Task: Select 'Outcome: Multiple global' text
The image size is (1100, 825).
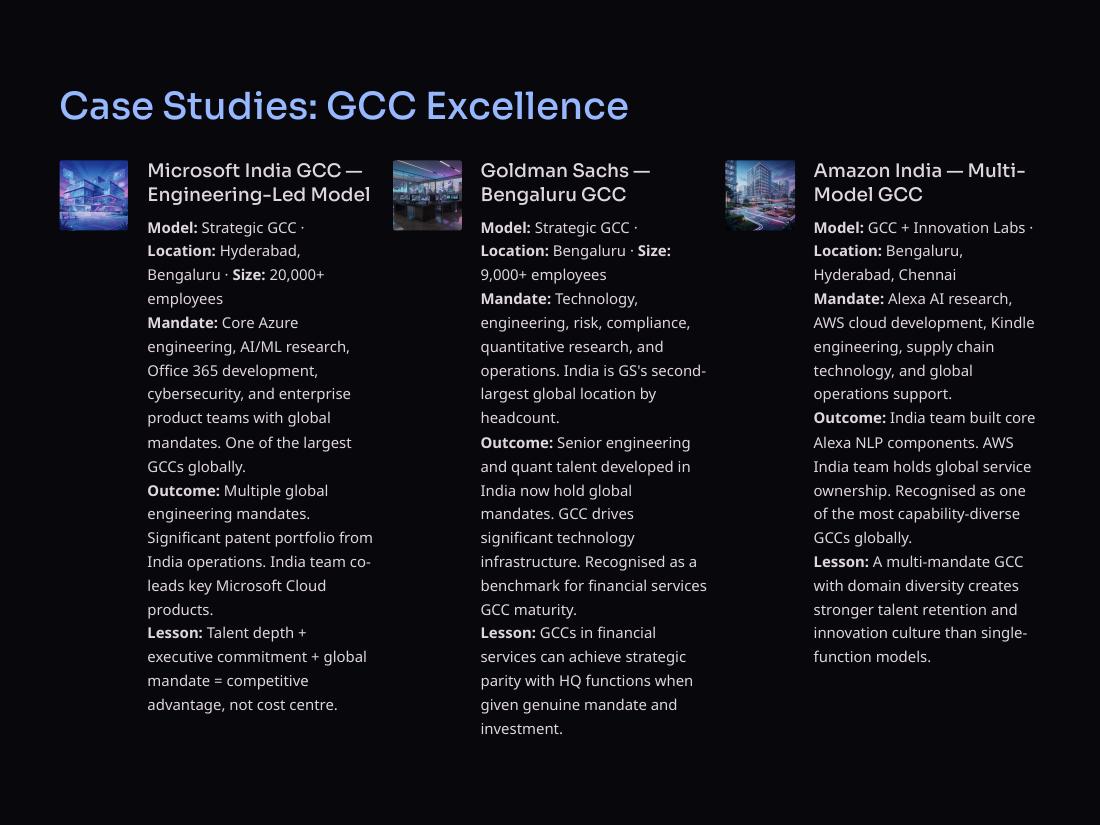Action: (238, 490)
